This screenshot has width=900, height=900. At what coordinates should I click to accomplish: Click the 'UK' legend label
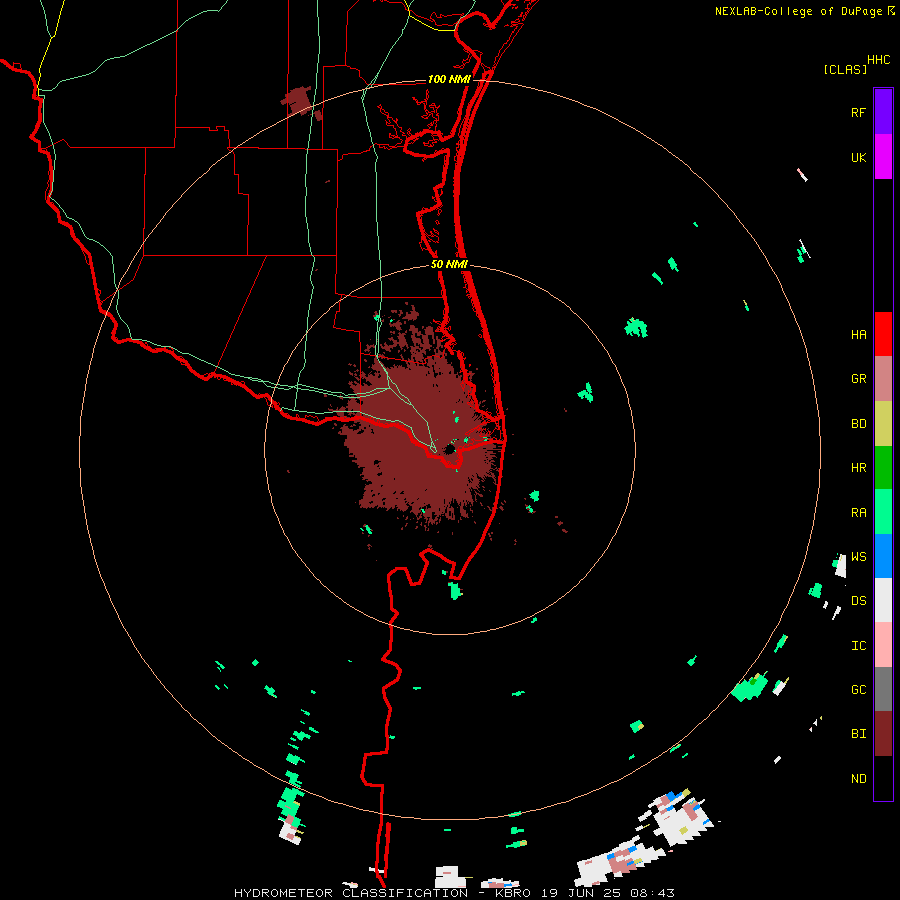pos(859,157)
